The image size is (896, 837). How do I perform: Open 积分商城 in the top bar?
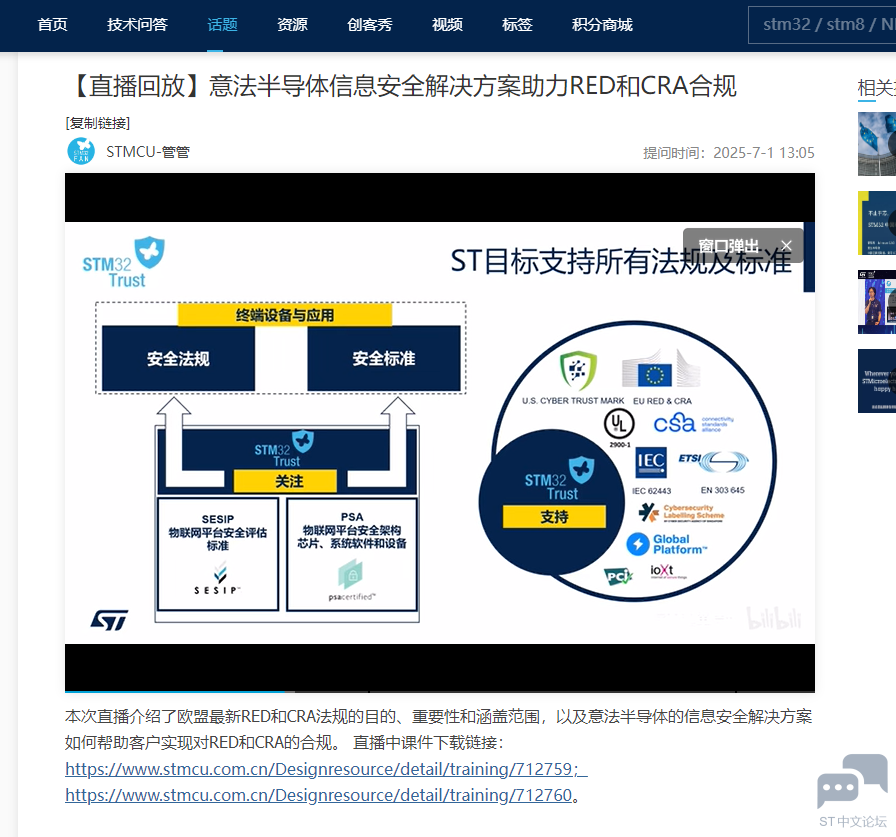point(602,25)
